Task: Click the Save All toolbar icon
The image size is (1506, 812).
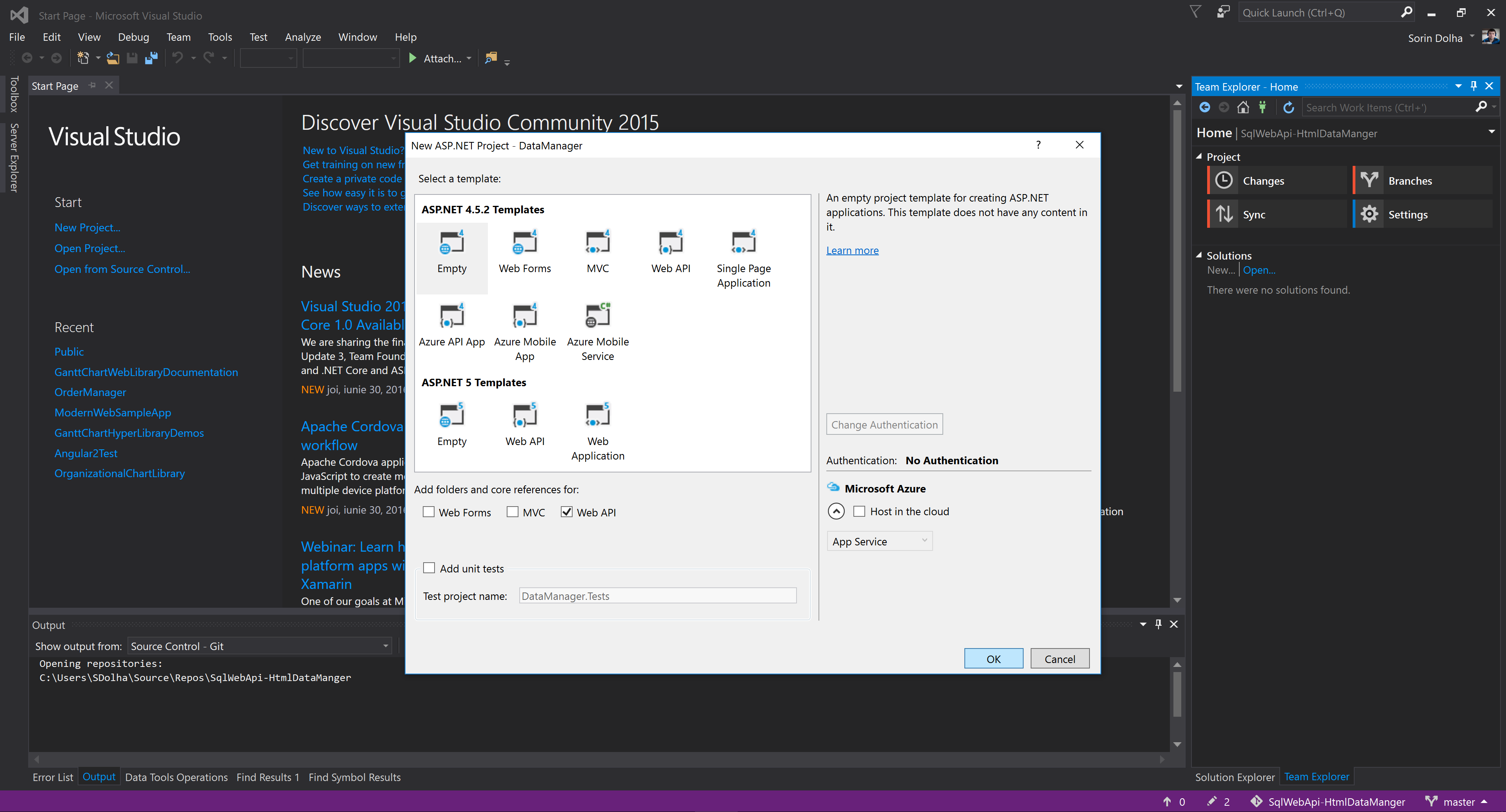Action: click(x=151, y=58)
